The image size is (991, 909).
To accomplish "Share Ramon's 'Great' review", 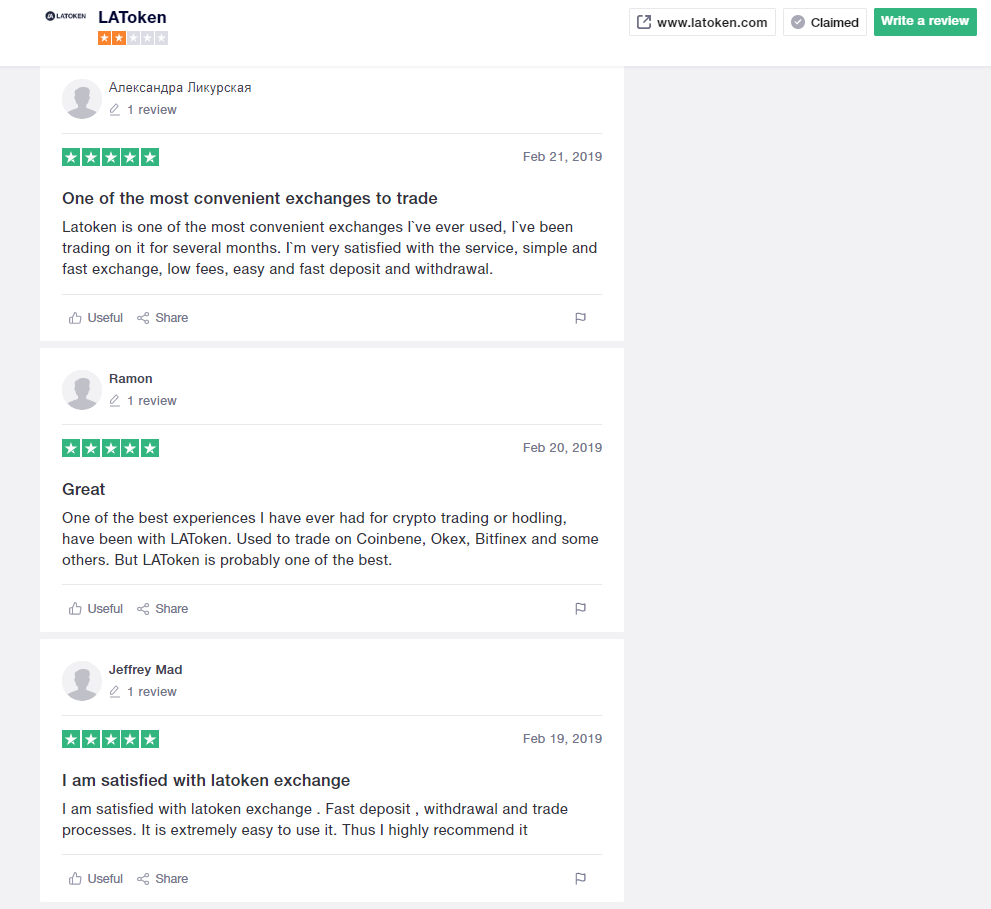I will (x=162, y=609).
